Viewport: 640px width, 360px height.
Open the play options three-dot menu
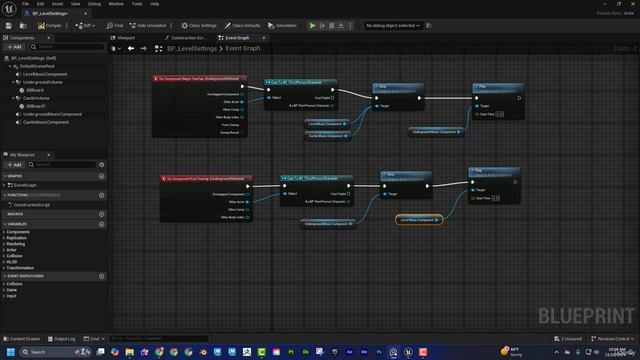pyautogui.click(x=350, y=26)
